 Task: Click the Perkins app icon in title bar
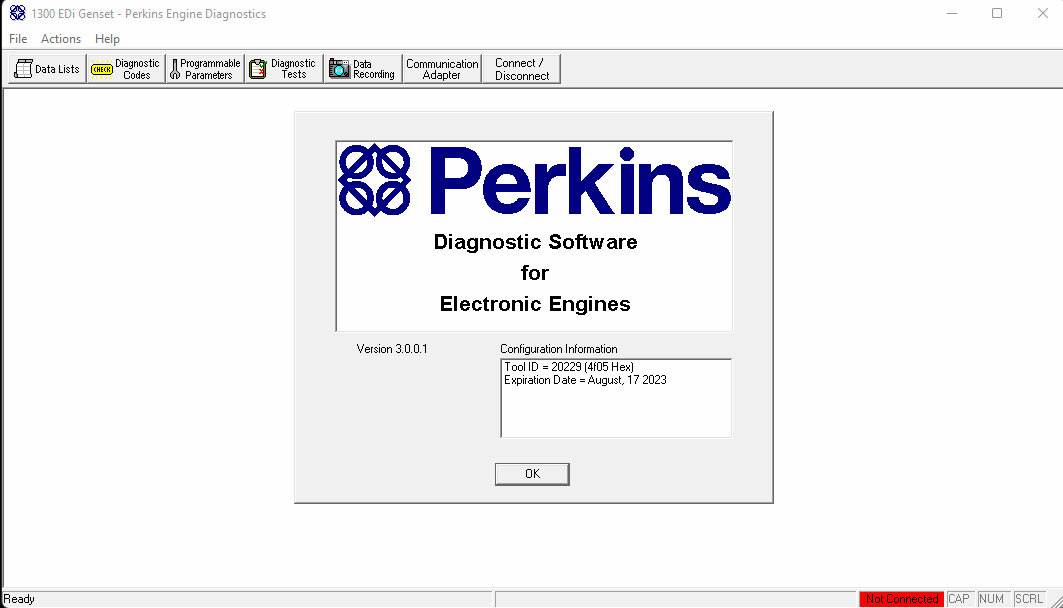click(18, 13)
